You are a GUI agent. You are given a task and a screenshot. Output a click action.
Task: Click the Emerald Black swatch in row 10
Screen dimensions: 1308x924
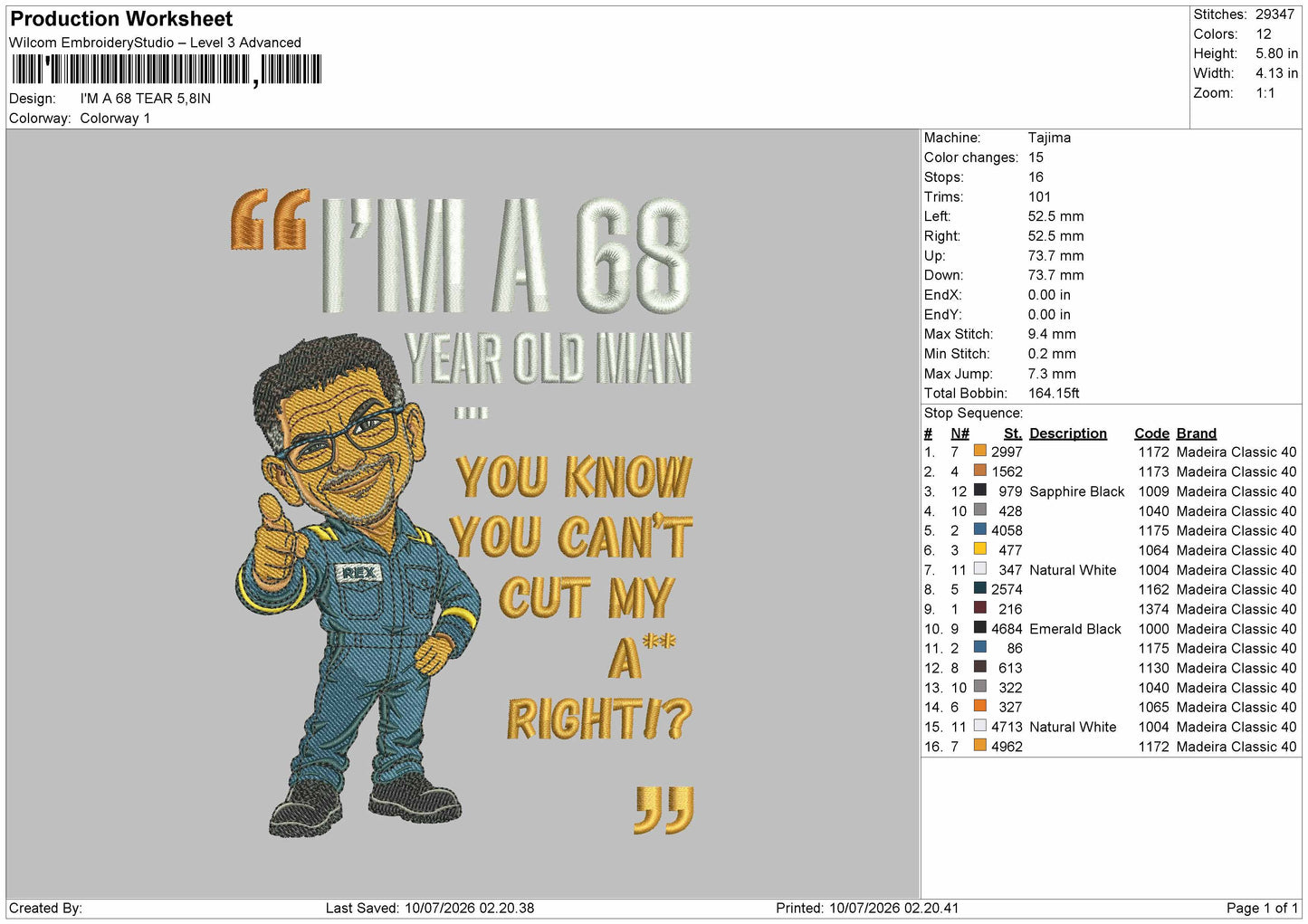click(x=979, y=627)
